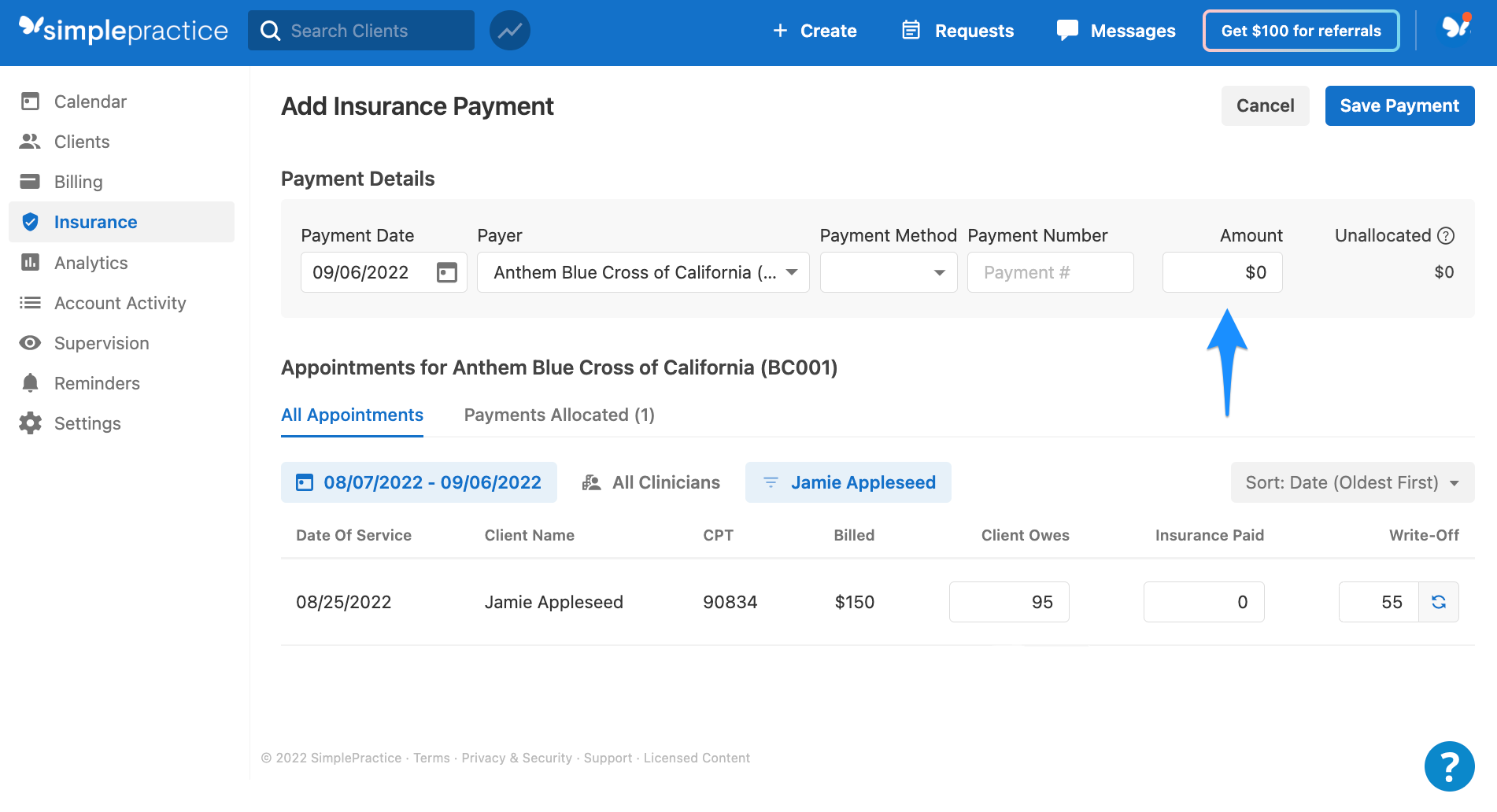Click the Payment Date field 09/06/2022
The height and width of the screenshot is (812, 1497).
[383, 272]
